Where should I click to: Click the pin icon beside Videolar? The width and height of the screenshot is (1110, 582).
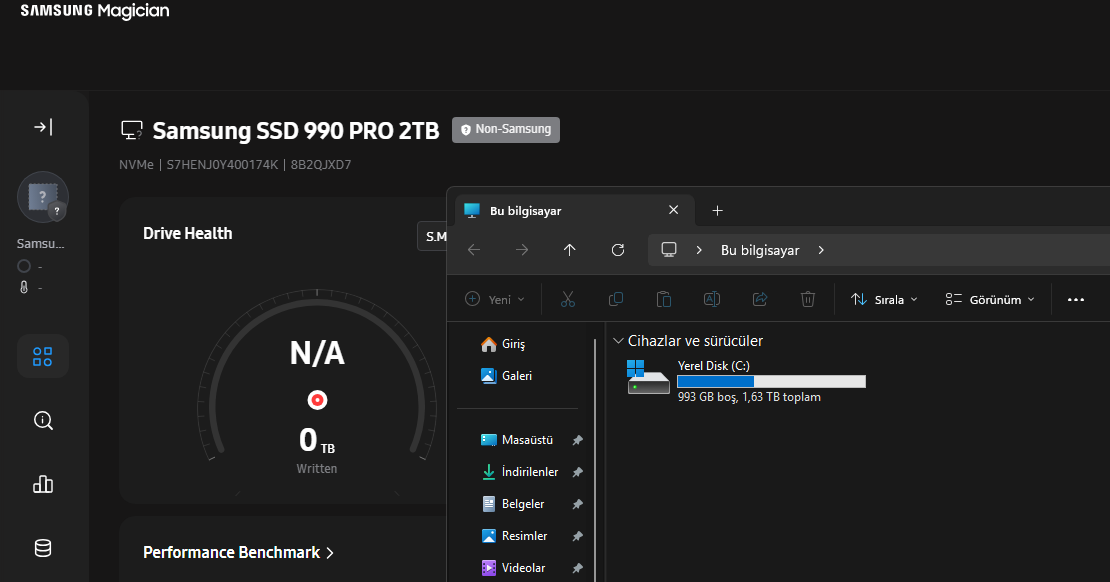(x=578, y=568)
